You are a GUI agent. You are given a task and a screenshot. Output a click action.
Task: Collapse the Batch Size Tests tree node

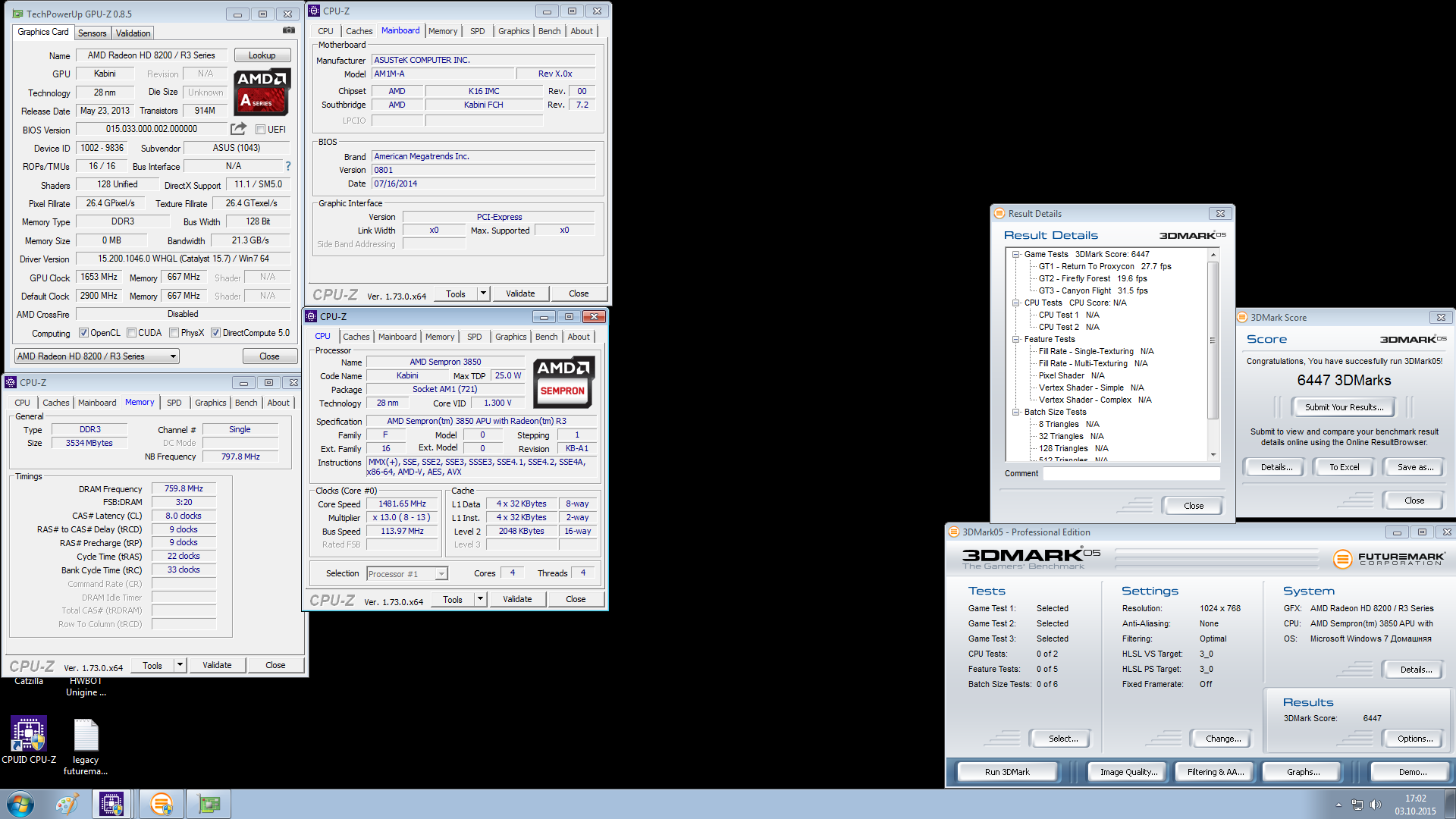[x=1016, y=413]
